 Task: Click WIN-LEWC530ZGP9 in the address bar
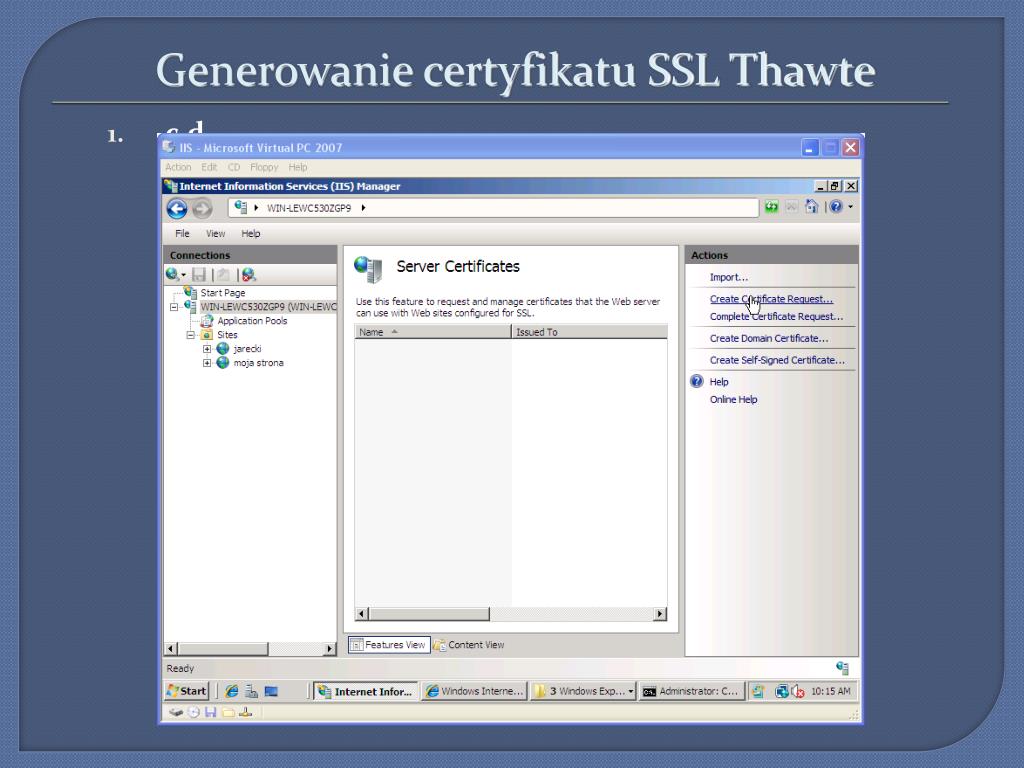pyautogui.click(x=309, y=208)
